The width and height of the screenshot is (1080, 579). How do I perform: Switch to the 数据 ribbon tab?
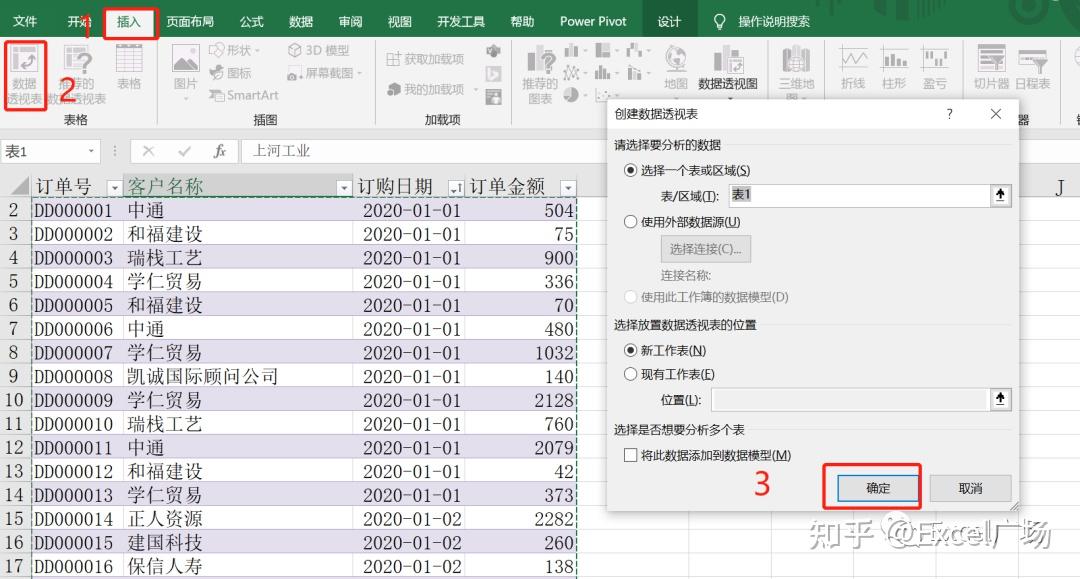point(299,20)
